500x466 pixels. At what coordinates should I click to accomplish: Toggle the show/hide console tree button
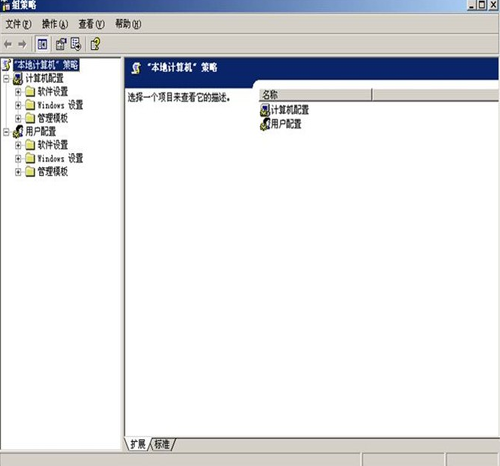coord(42,44)
